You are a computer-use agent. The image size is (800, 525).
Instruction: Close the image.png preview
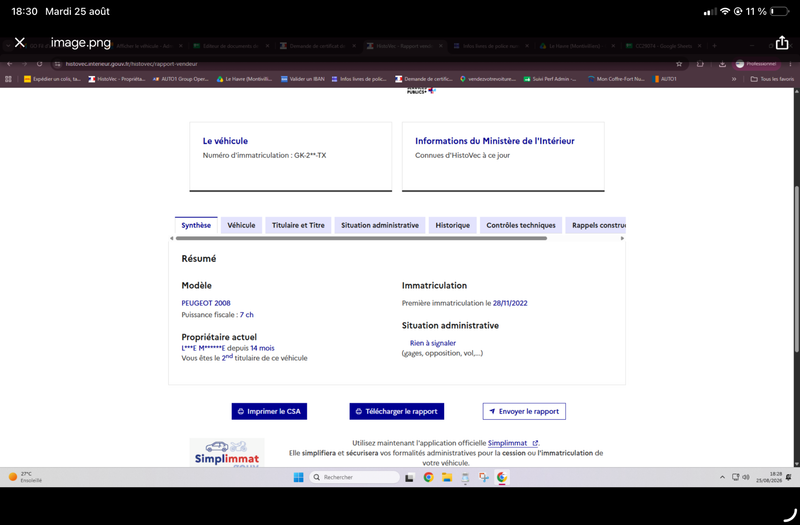[19, 42]
